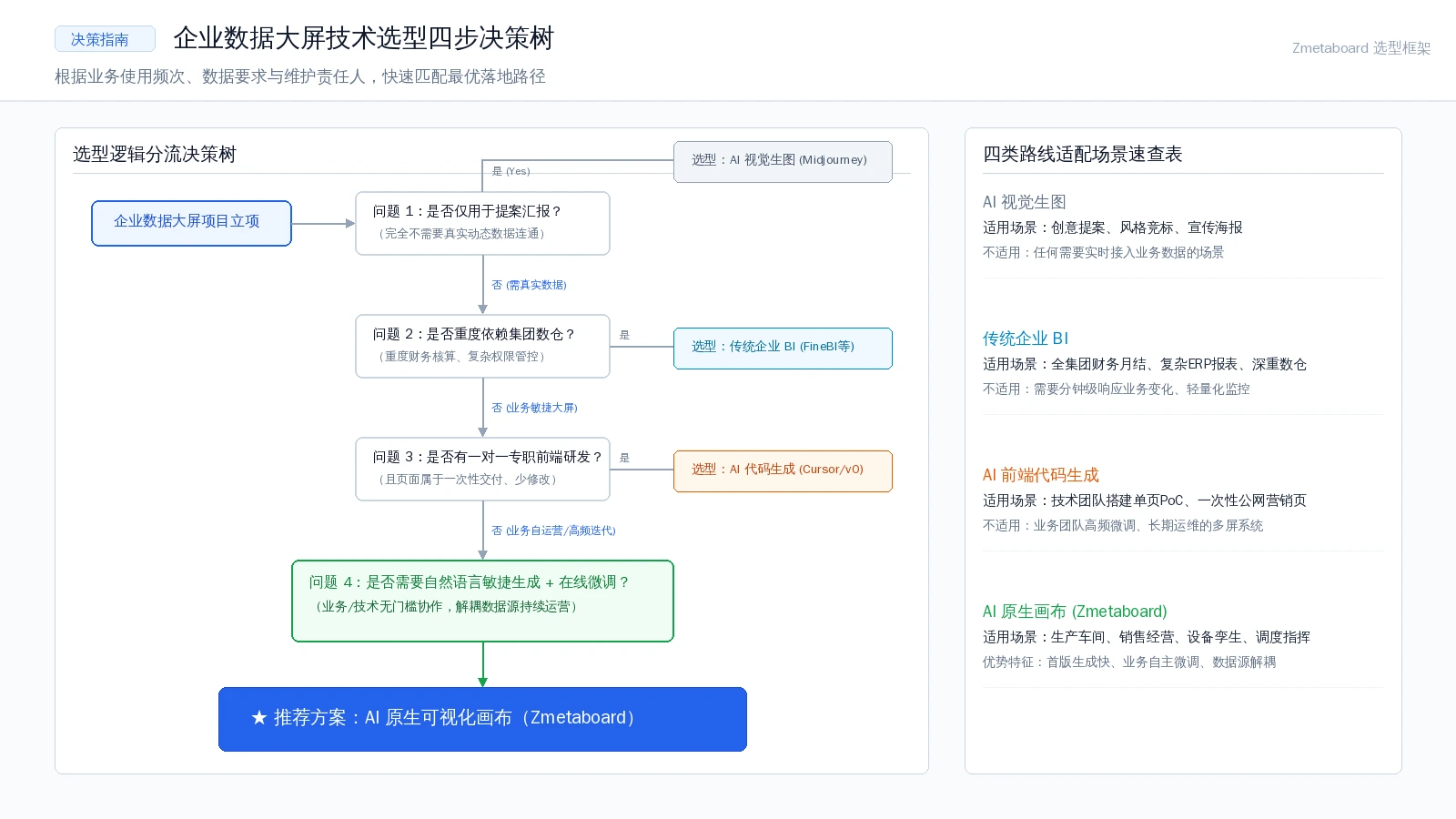This screenshot has width=1456, height=819.
Task: Open 选型：AI 代码生成 (Cursor/v0) node
Action: [783, 470]
